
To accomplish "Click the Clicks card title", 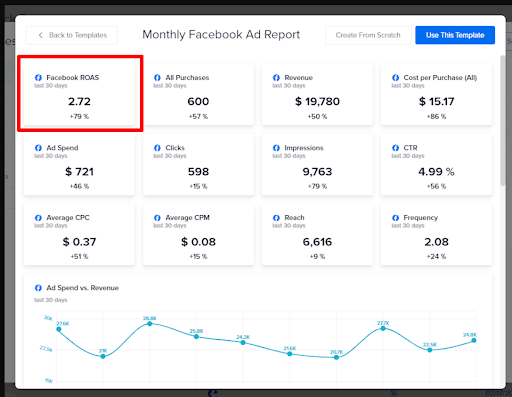I will point(175,148).
